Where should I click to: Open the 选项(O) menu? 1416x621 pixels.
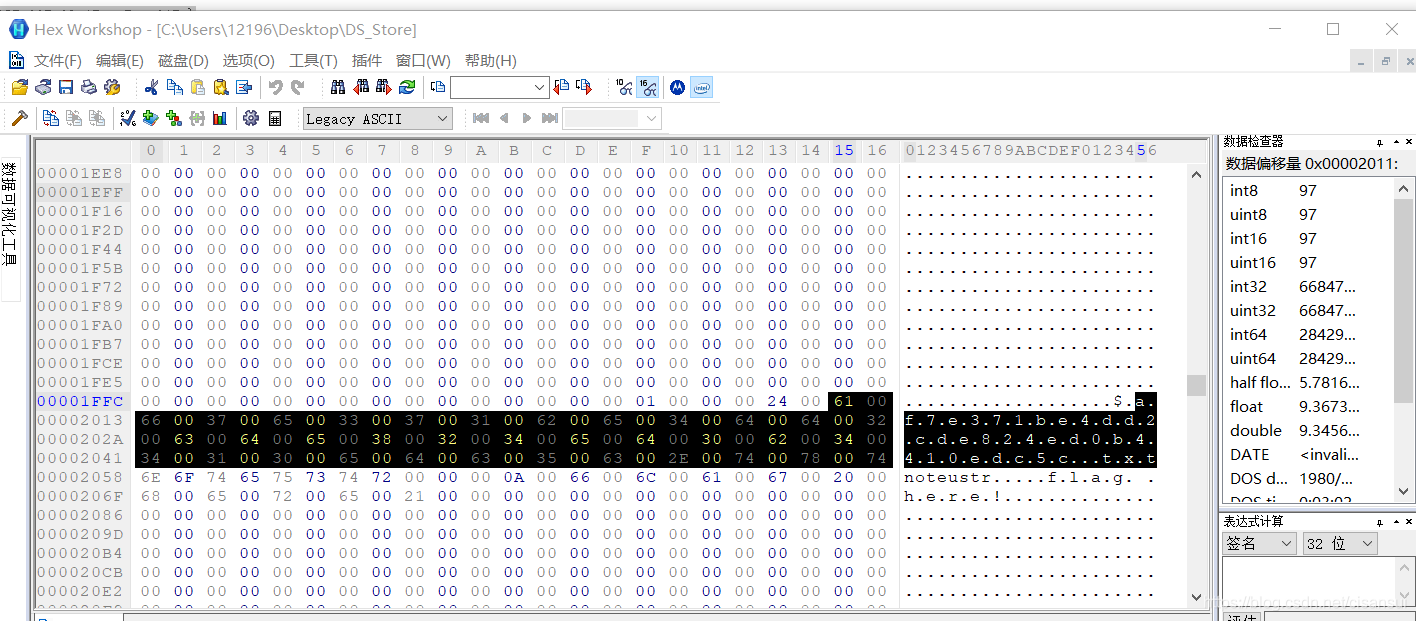point(248,61)
